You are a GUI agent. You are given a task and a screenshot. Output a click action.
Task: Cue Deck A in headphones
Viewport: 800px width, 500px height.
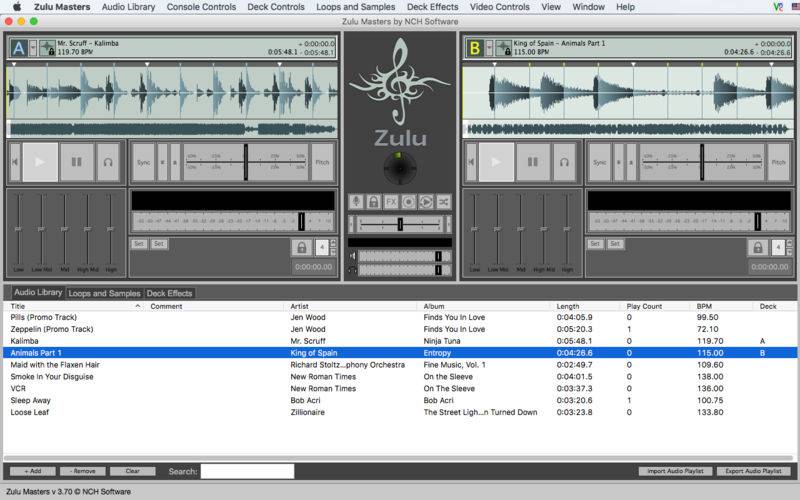tap(108, 162)
